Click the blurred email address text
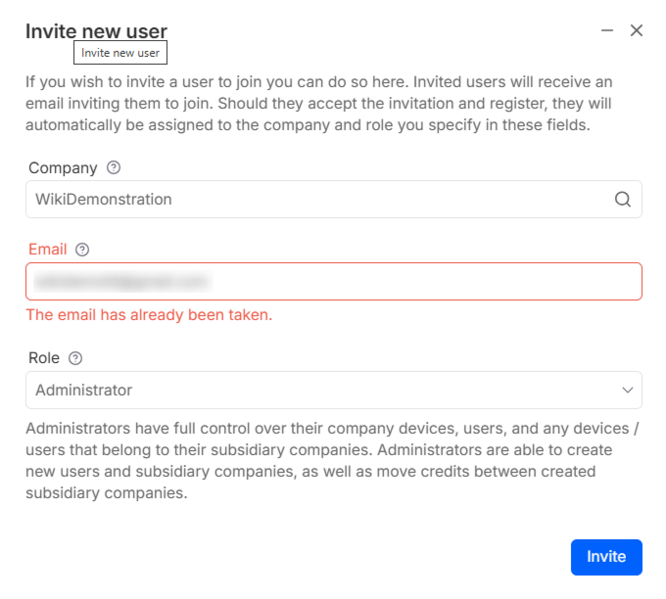666x599 pixels. [120, 281]
